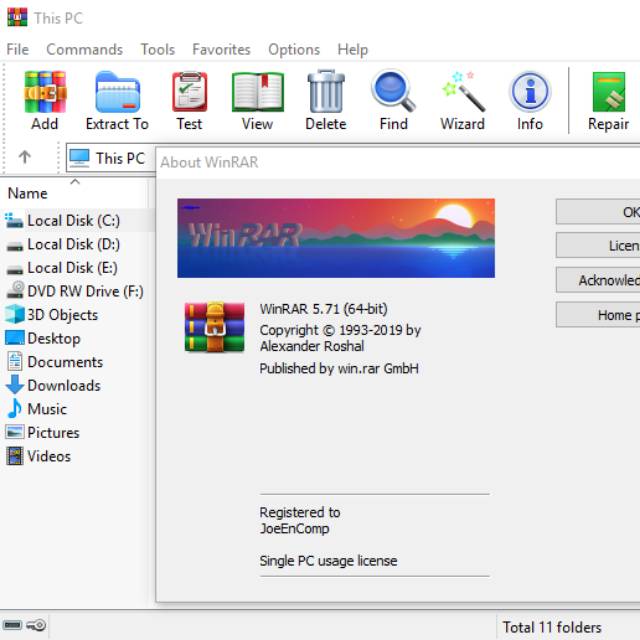The image size is (640, 640).
Task: Click the Repair archive toolbar icon
Action: 609,92
